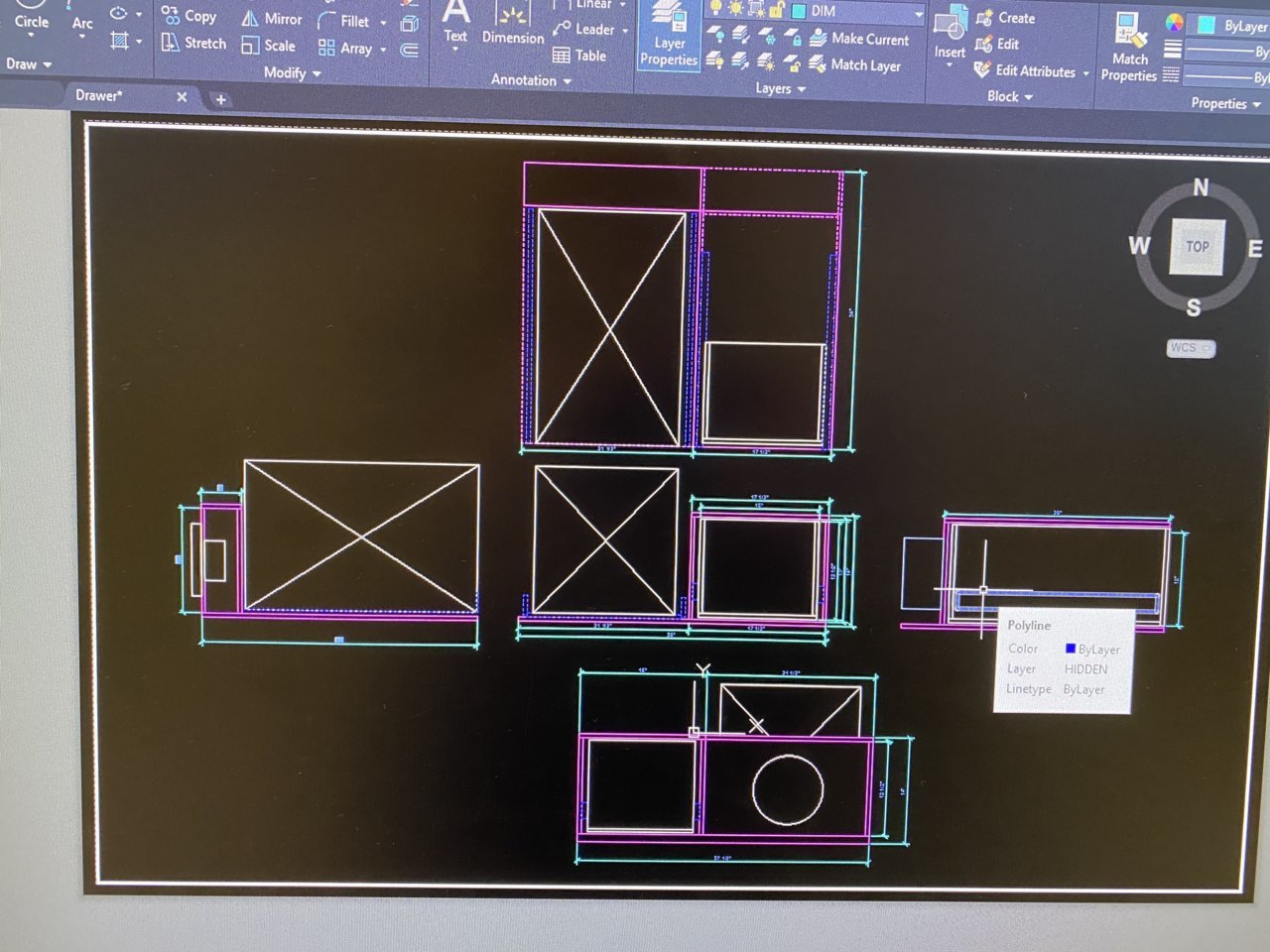This screenshot has height=952, width=1270.
Task: Activate the Copy command
Action: pyautogui.click(x=189, y=16)
